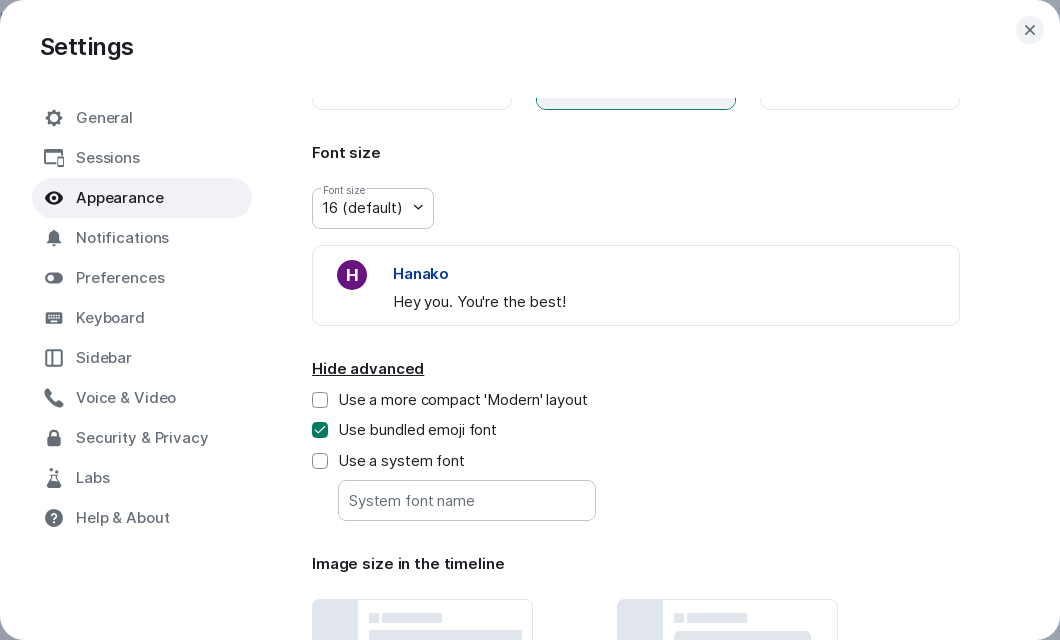The image size is (1060, 640).
Task: Enable the compact 'Modern' layout checkbox
Action: coord(320,400)
